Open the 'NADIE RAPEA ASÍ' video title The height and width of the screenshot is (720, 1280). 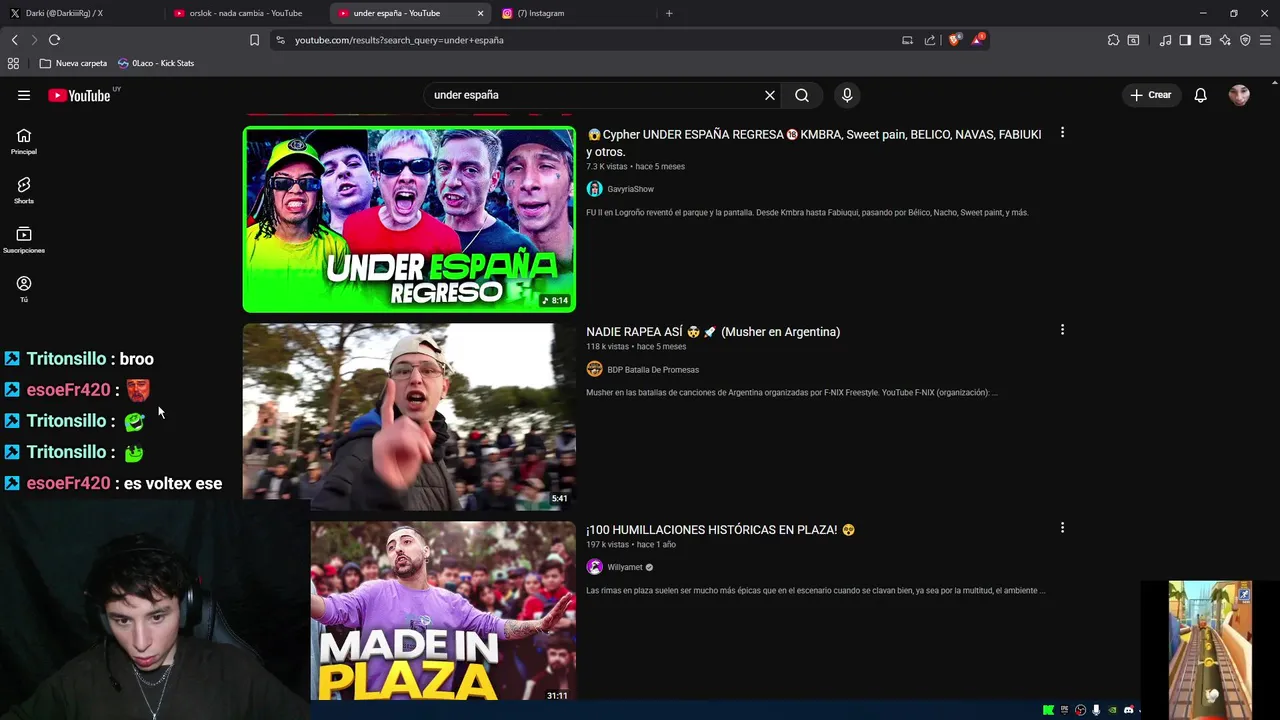(713, 332)
